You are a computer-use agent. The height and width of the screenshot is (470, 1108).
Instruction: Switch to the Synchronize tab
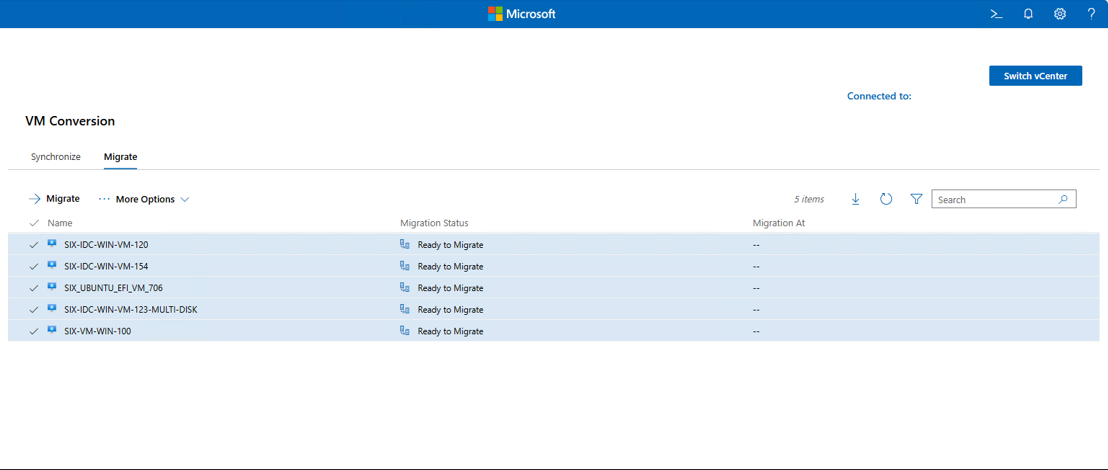tap(56, 156)
